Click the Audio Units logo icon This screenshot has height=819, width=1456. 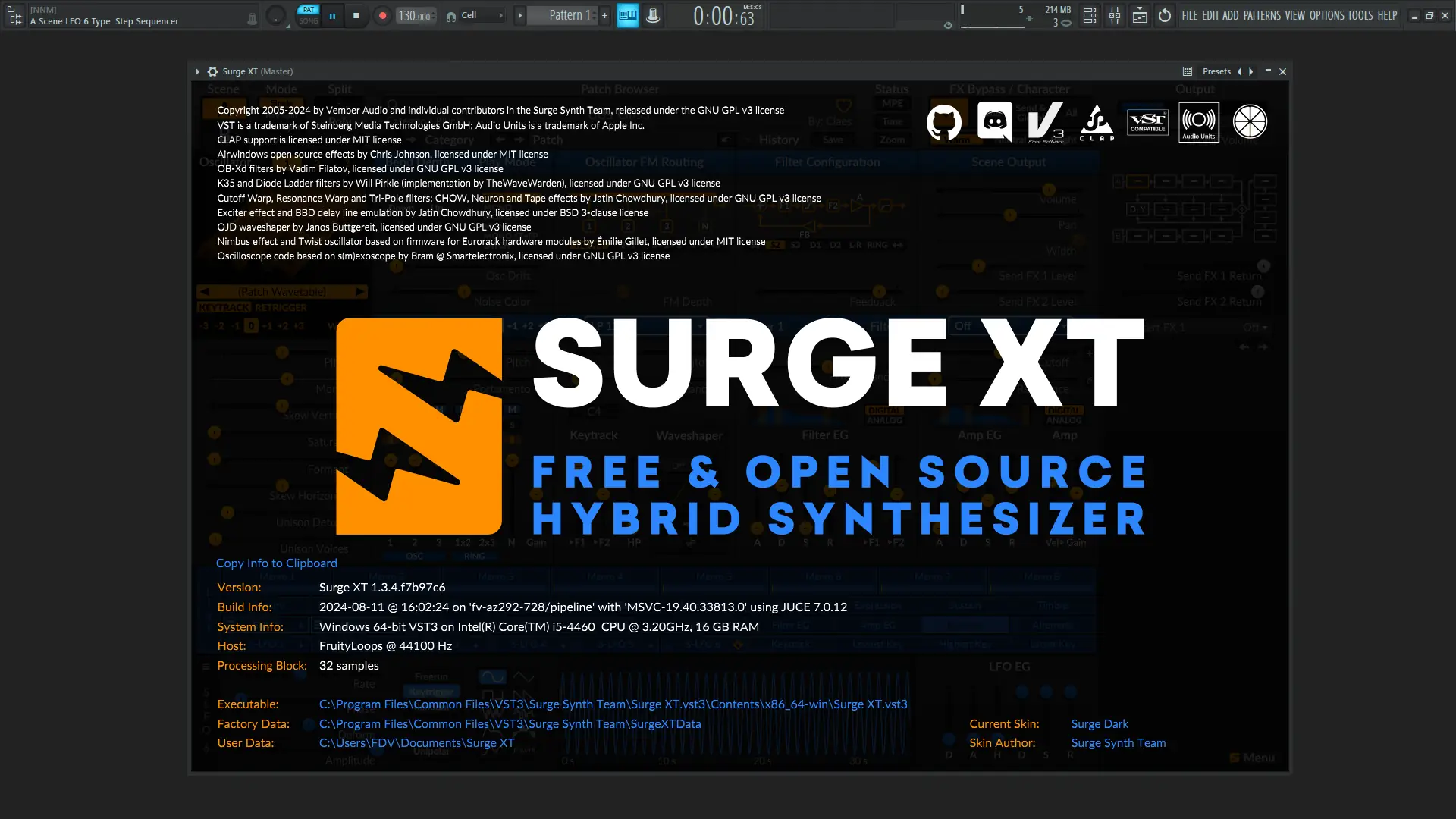pos(1198,122)
